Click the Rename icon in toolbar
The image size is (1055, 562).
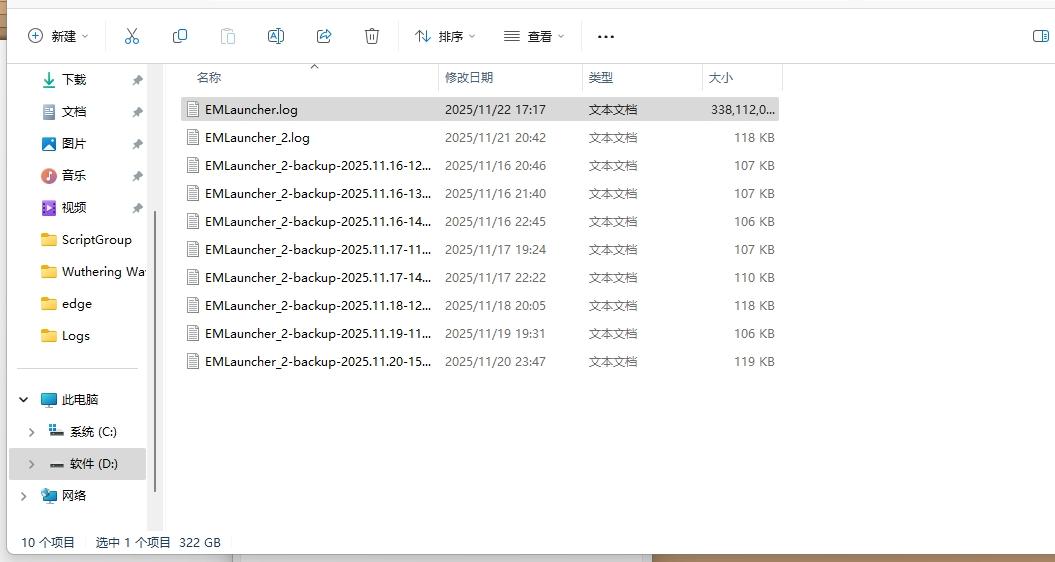click(x=276, y=36)
